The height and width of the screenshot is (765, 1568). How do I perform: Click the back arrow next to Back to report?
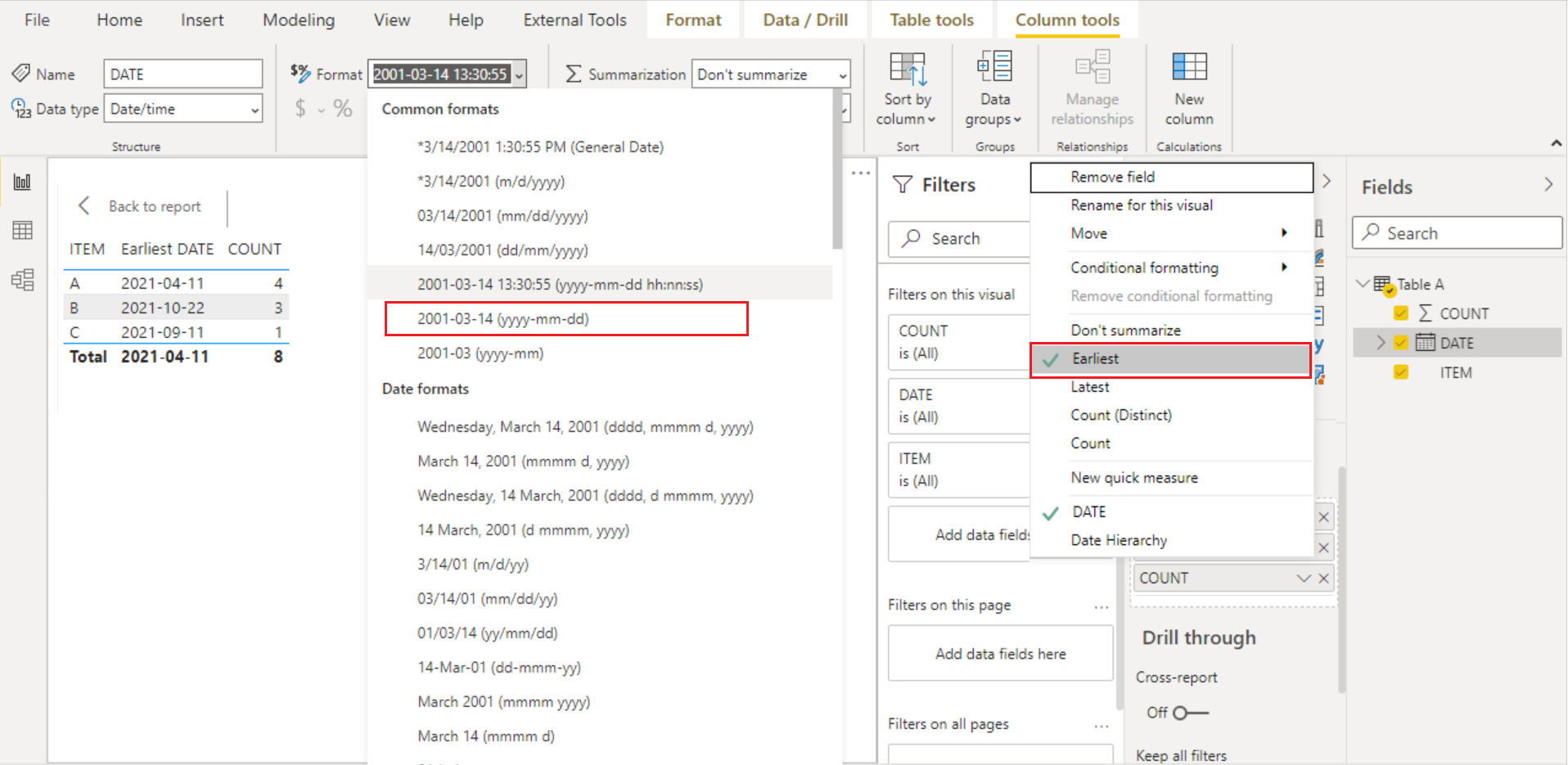[x=83, y=205]
